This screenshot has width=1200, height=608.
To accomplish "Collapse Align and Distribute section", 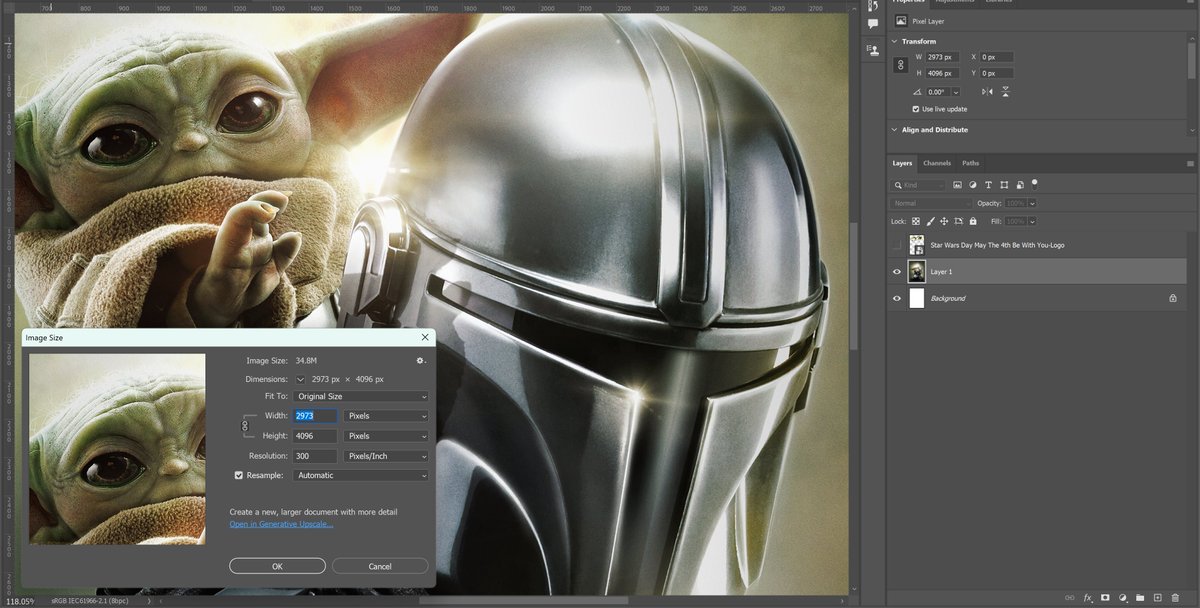I will coord(895,129).
